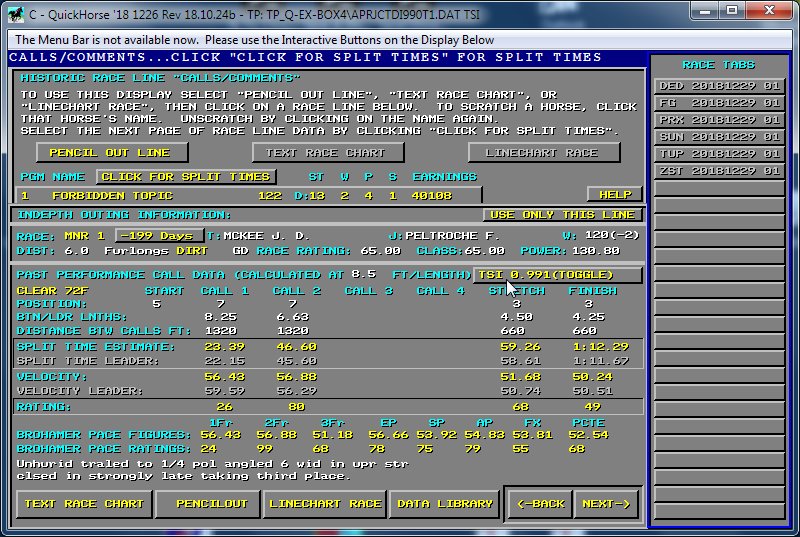The image size is (800, 537).
Task: Click the stretch velocity 51.68
Action: (520, 377)
